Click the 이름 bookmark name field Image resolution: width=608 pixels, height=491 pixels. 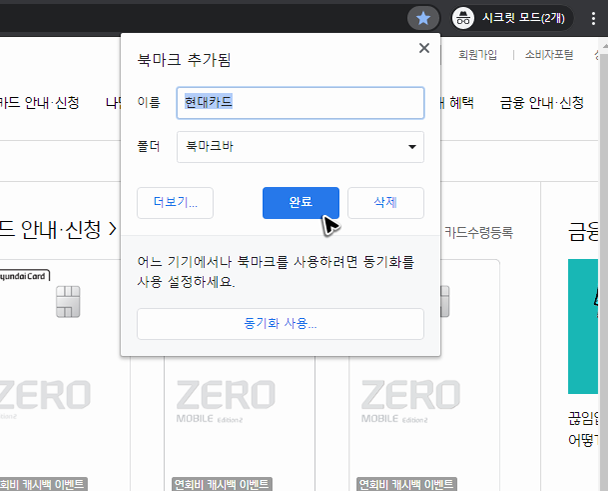coord(300,103)
